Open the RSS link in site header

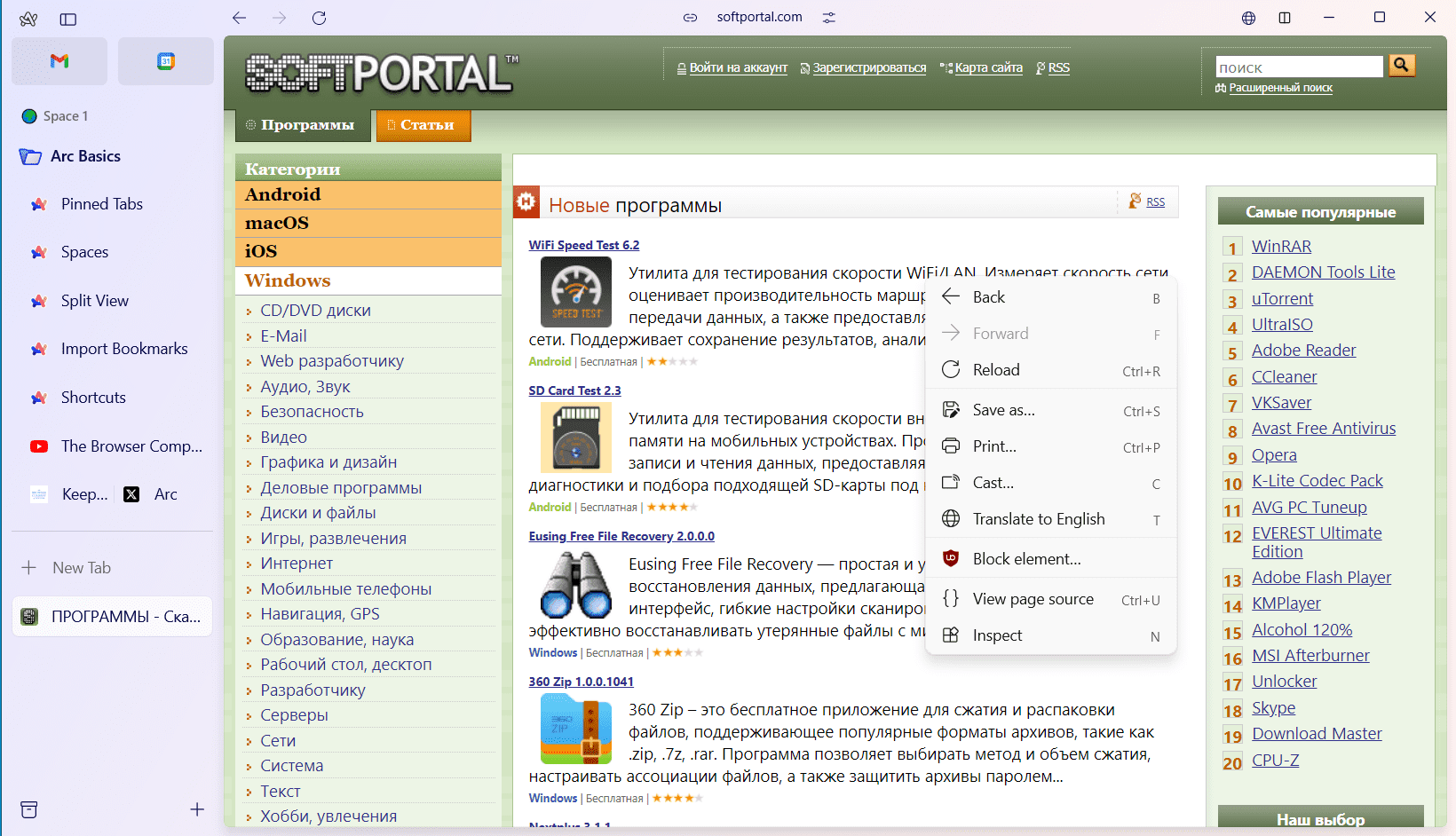pos(1059,67)
